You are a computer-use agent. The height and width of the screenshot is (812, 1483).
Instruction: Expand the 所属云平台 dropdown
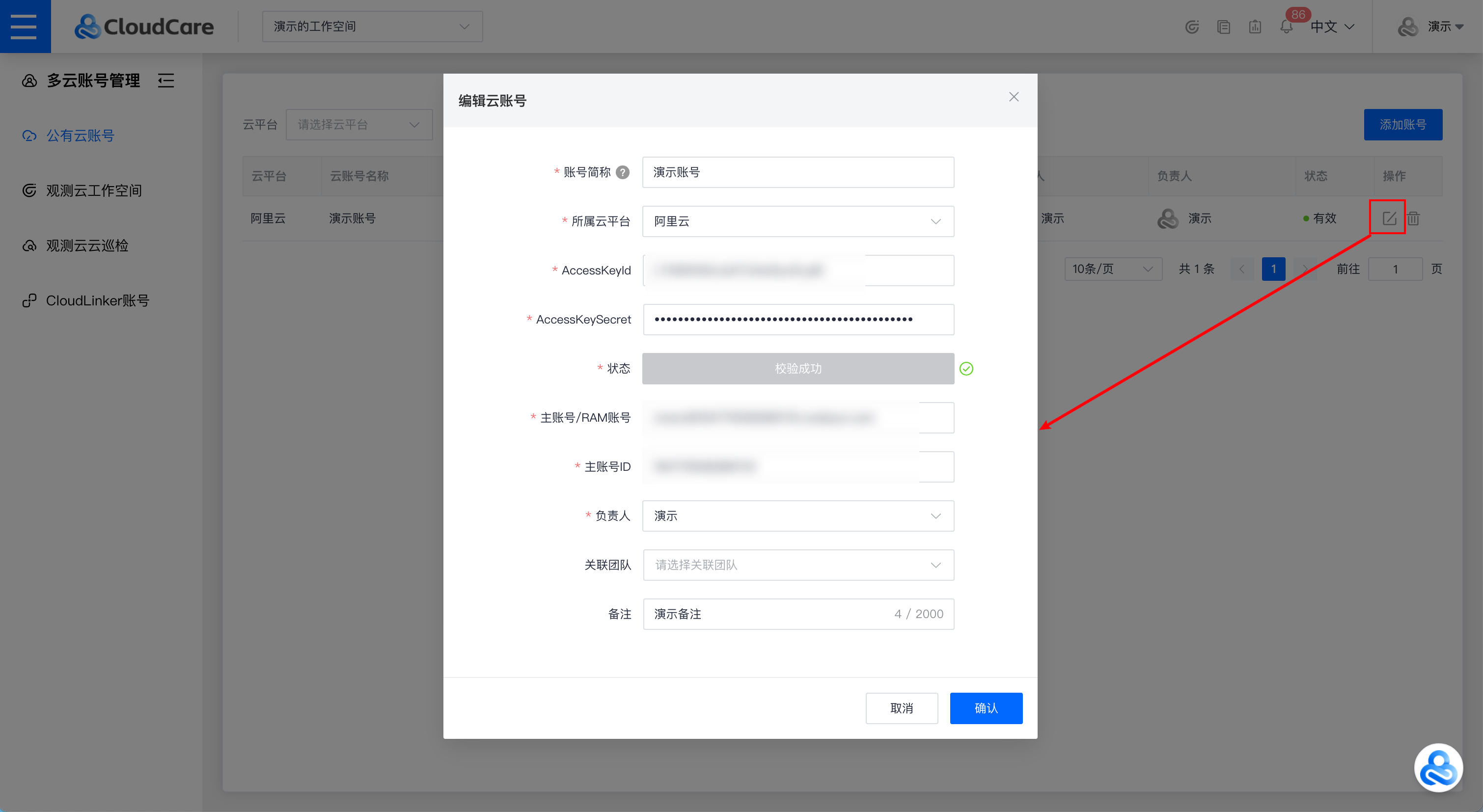coord(798,221)
